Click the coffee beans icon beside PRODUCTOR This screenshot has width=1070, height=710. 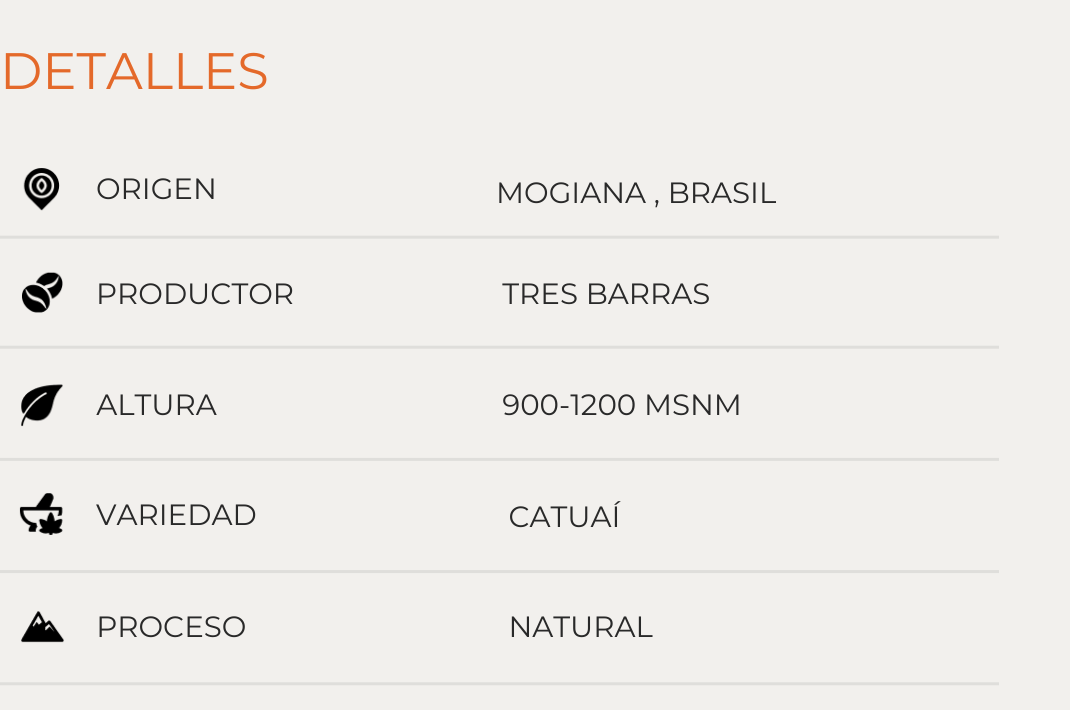(42, 293)
